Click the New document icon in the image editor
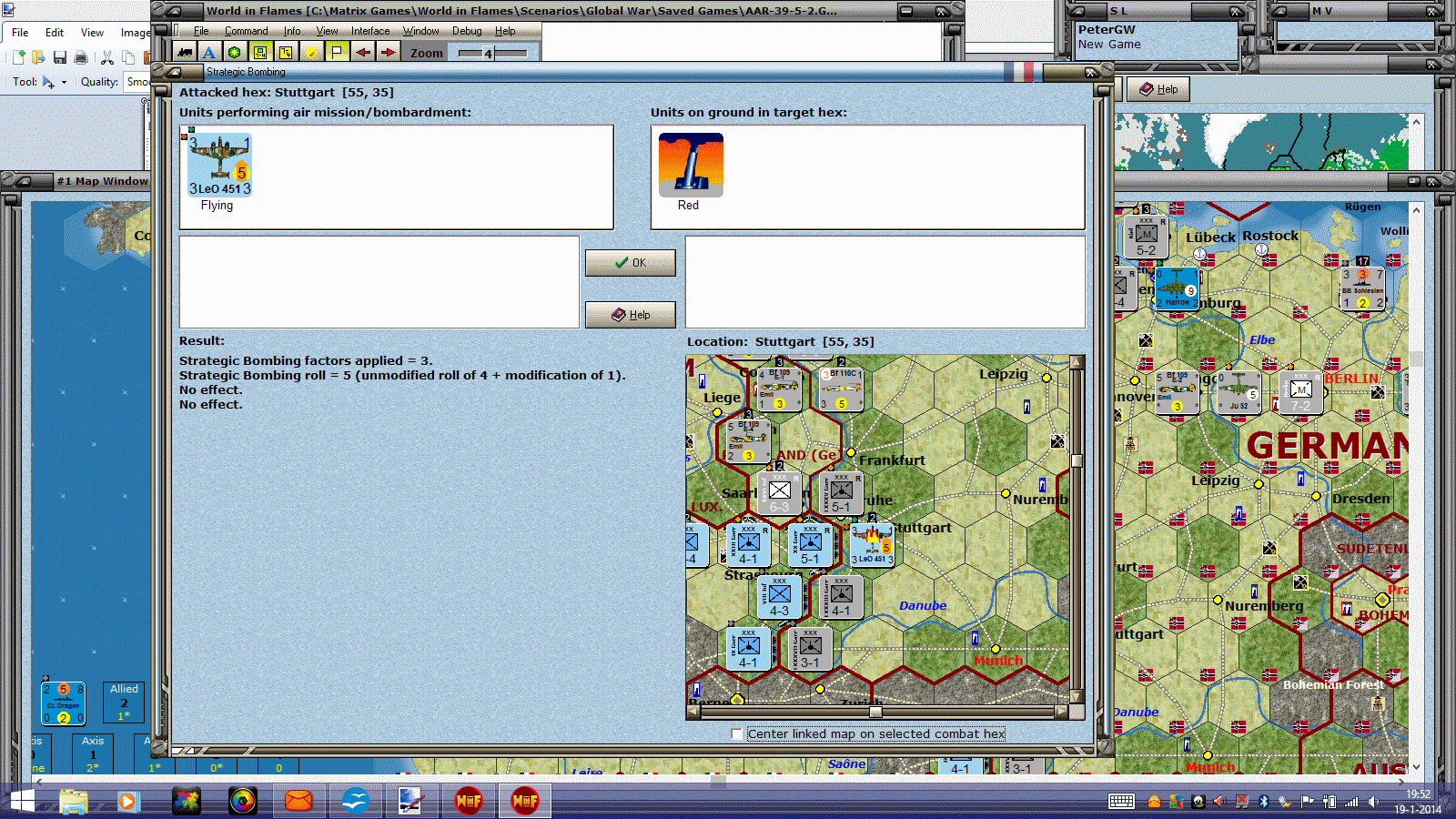Screen dimensions: 1456x819 tap(17, 57)
